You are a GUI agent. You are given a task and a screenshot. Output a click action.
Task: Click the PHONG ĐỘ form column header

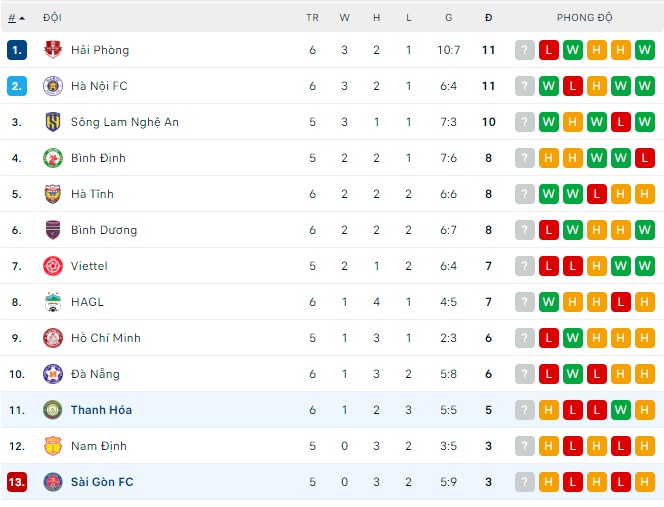[x=584, y=18]
